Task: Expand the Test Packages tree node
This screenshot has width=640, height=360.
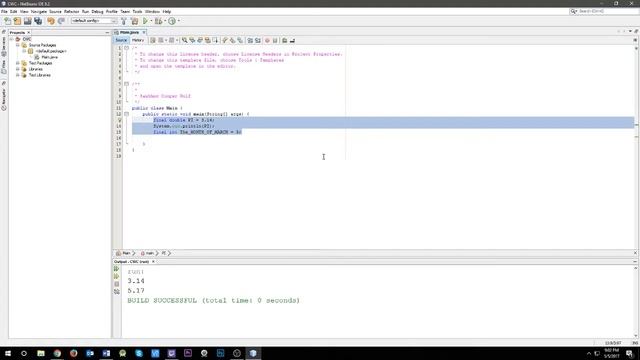Action: pos(18,63)
